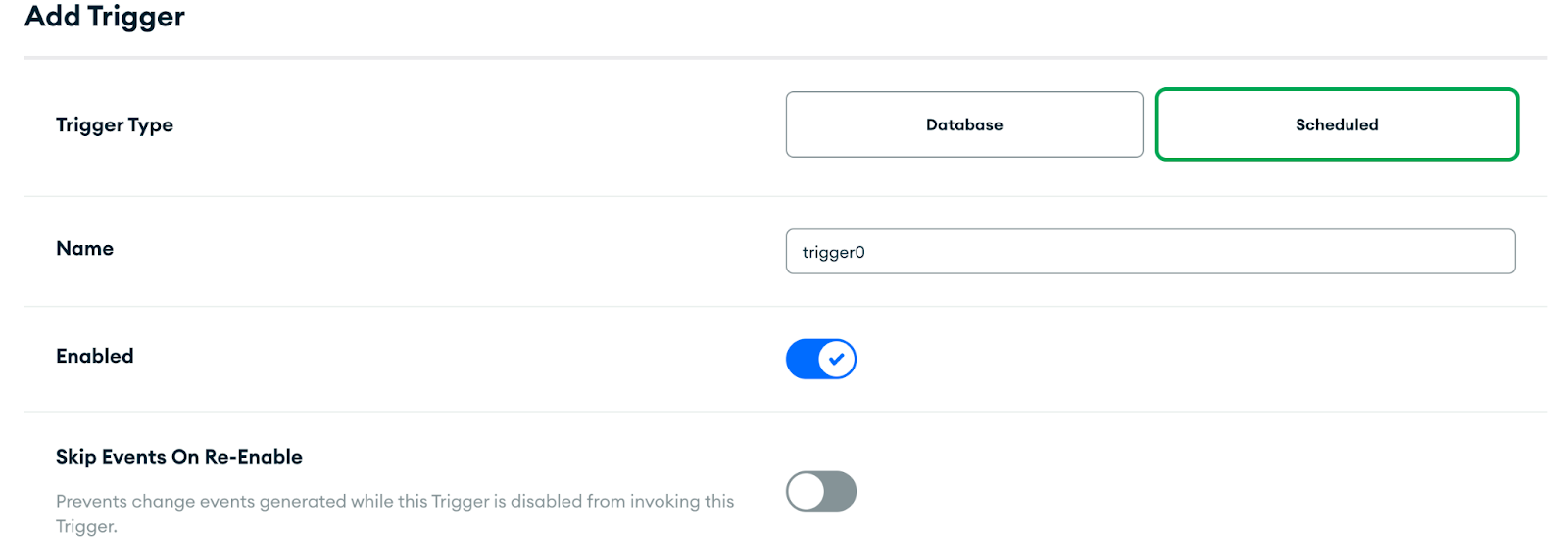Click the "Enabled" label text
The height and width of the screenshot is (541, 1568).
[x=94, y=356]
